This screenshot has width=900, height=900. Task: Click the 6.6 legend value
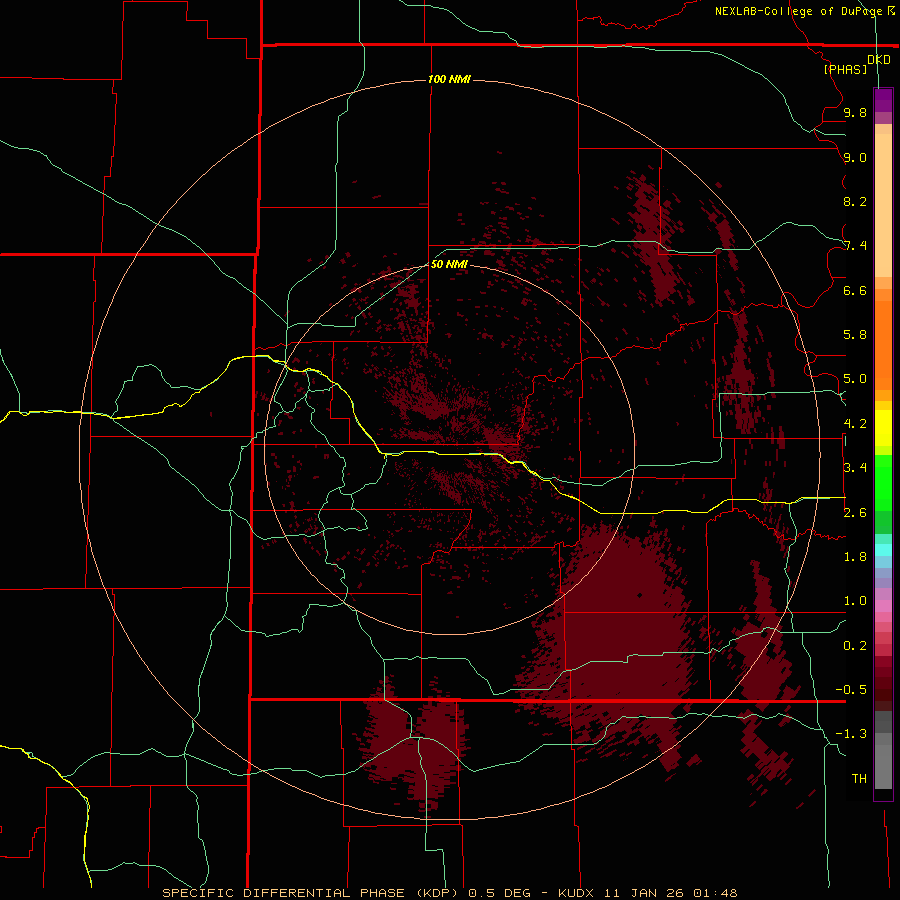(x=855, y=290)
